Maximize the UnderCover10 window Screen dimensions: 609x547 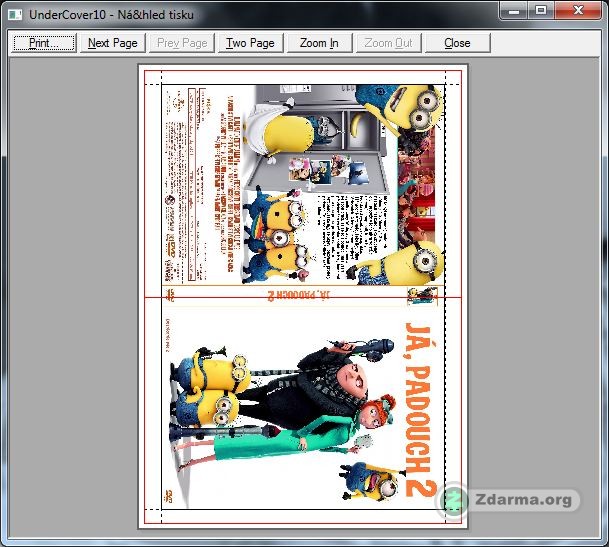click(541, 10)
